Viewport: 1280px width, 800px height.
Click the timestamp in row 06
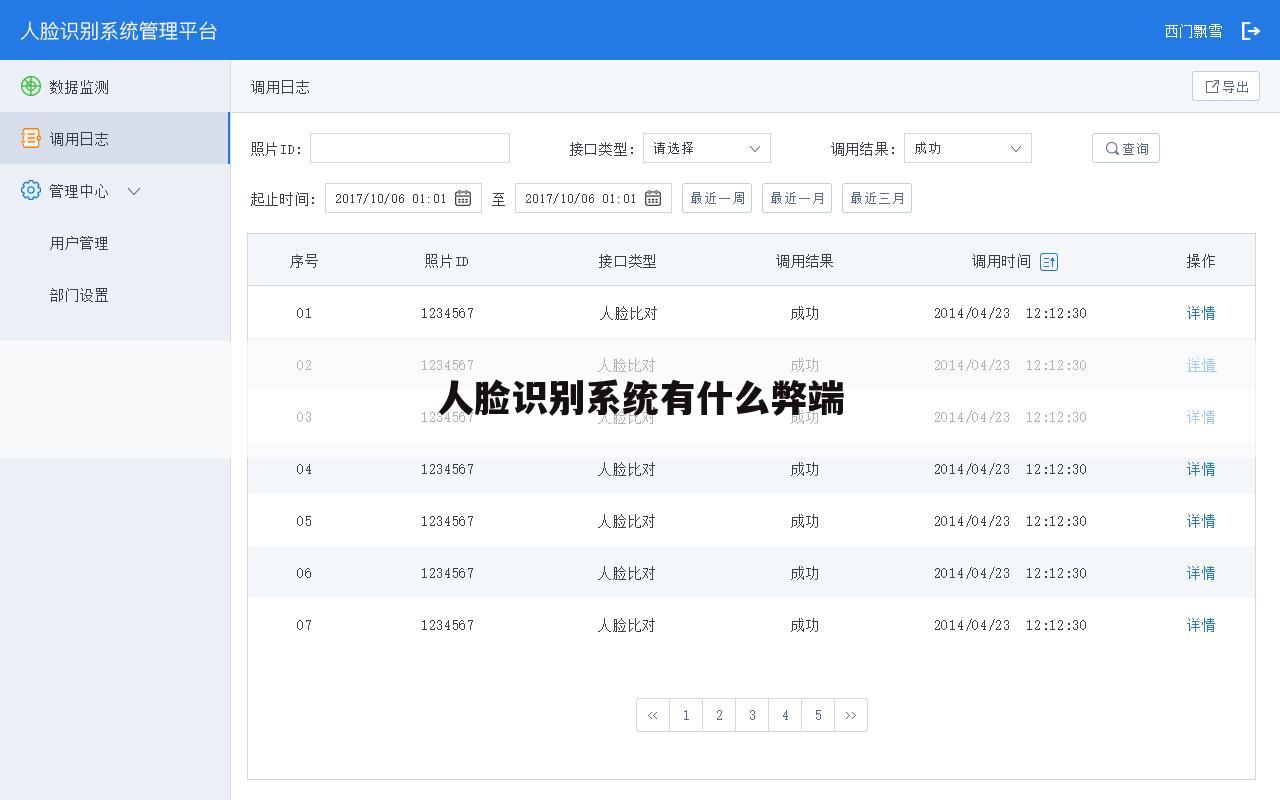click(1010, 573)
